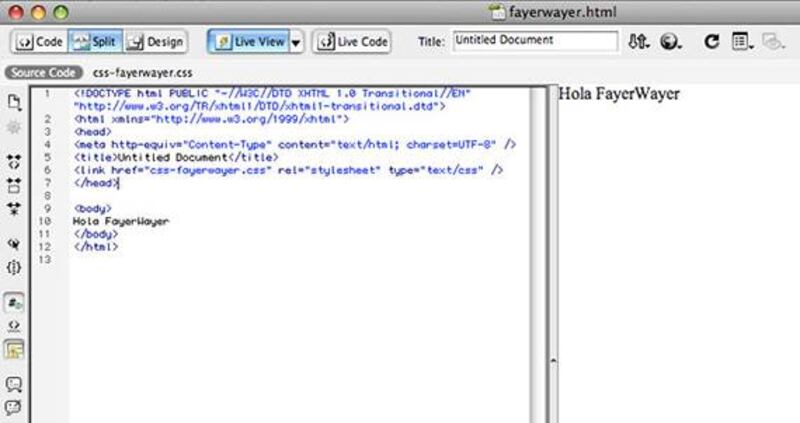This screenshot has height=423, width=800.
Task: Open the View Options dropdown
Action: point(741,42)
